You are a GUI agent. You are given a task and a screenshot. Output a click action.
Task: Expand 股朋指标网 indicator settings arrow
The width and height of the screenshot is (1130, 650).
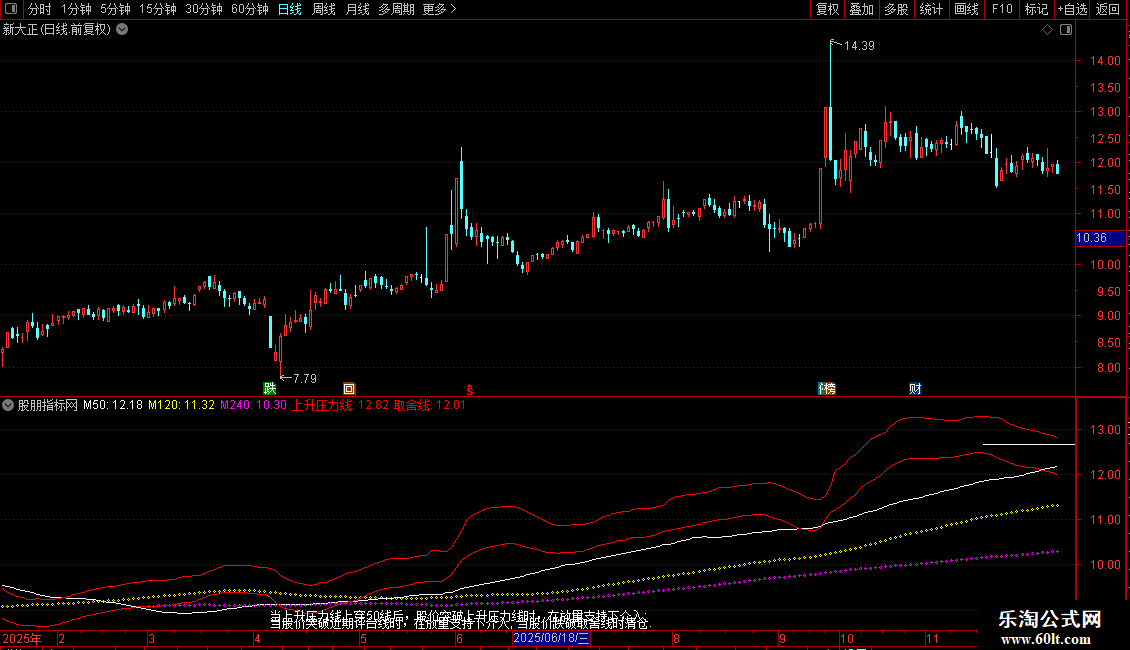[8, 405]
